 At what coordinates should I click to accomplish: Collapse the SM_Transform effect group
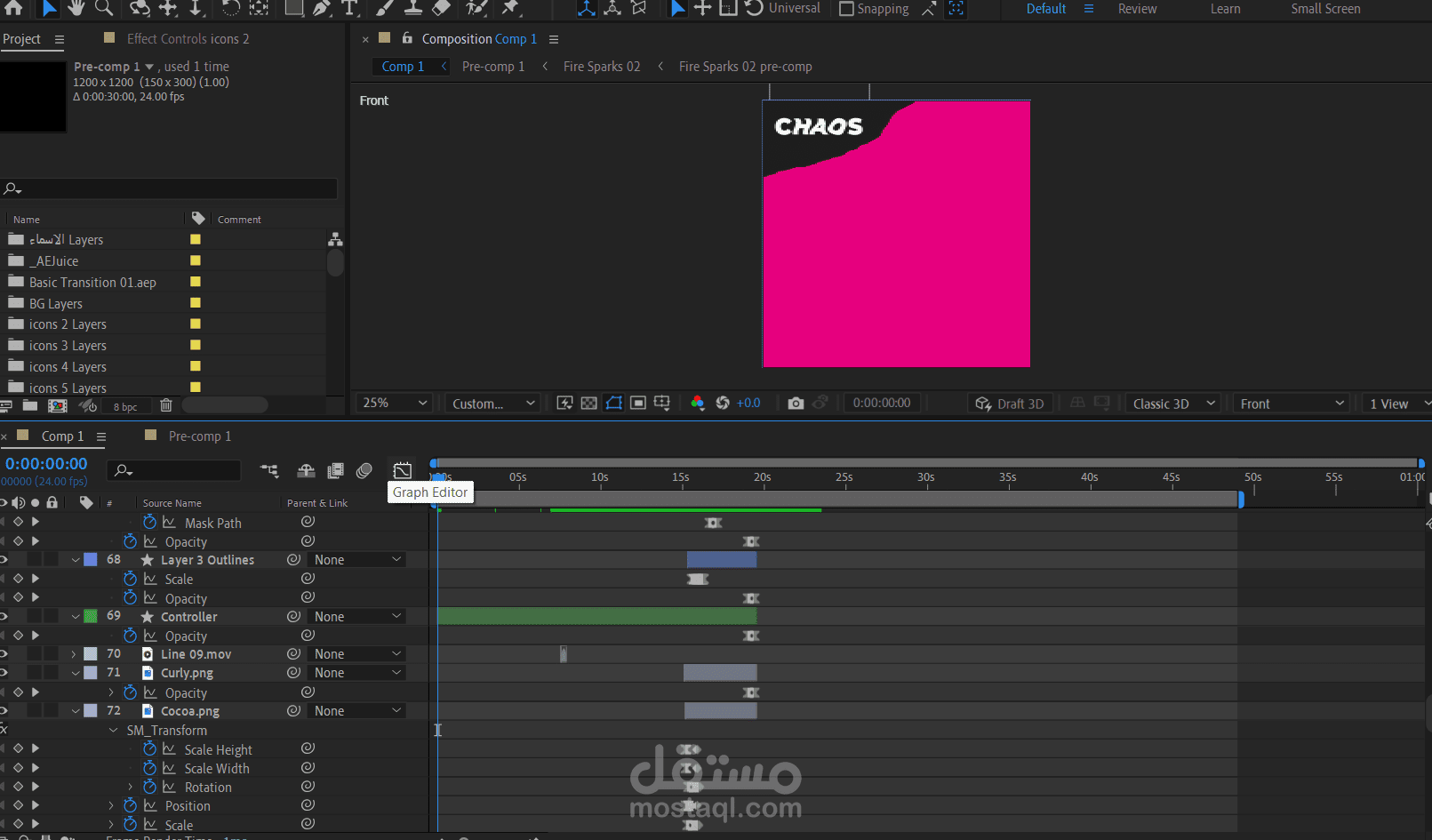113,730
